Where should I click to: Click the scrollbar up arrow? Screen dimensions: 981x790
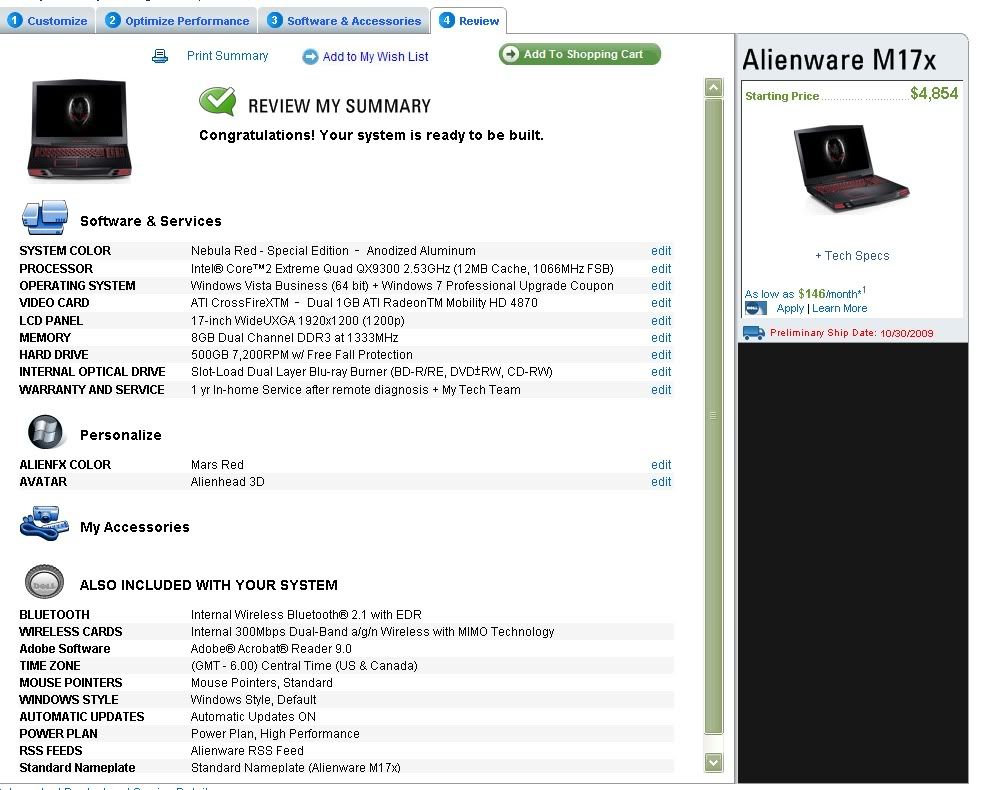(713, 88)
